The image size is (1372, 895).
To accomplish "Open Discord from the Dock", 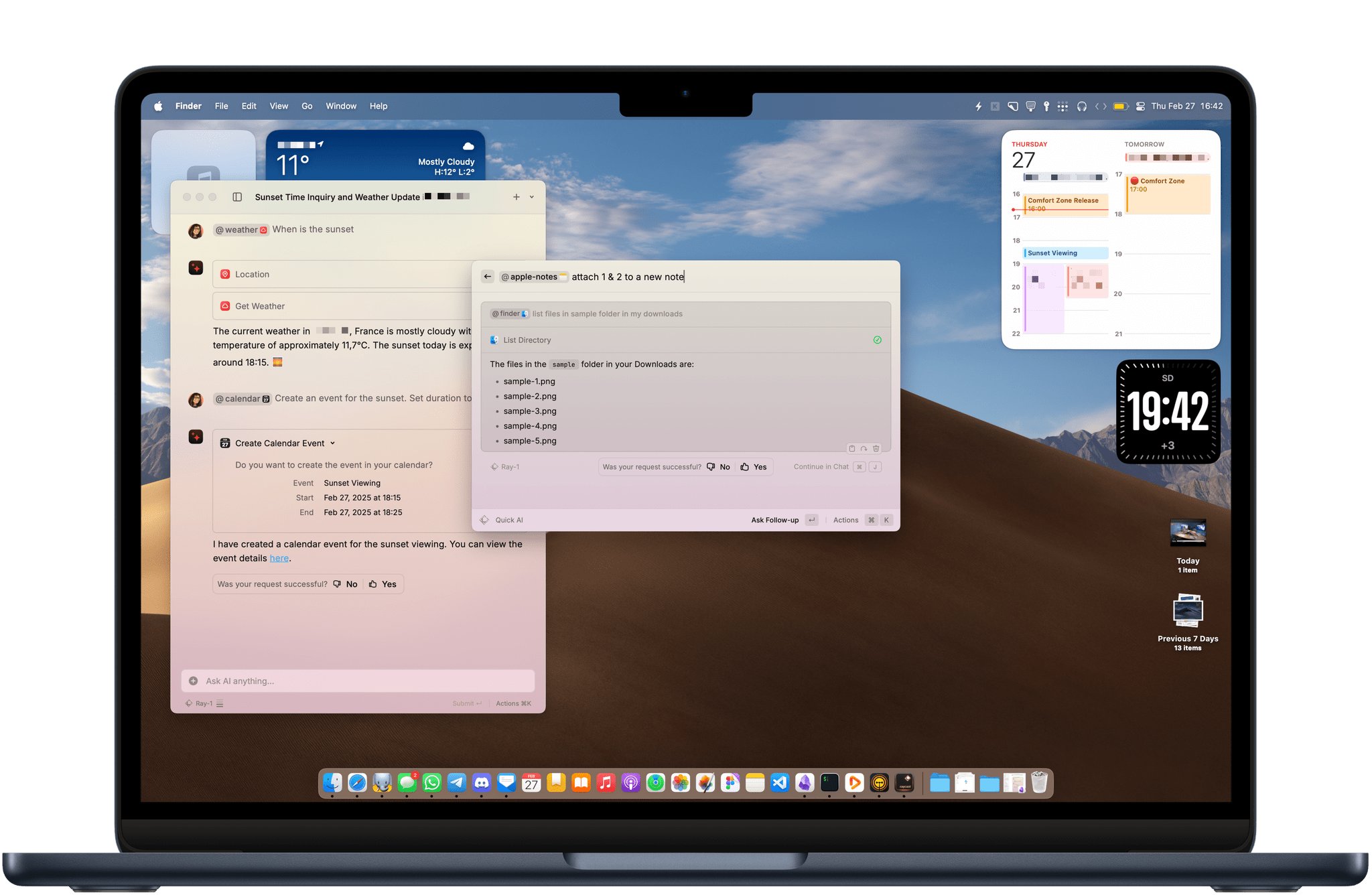I will (482, 782).
